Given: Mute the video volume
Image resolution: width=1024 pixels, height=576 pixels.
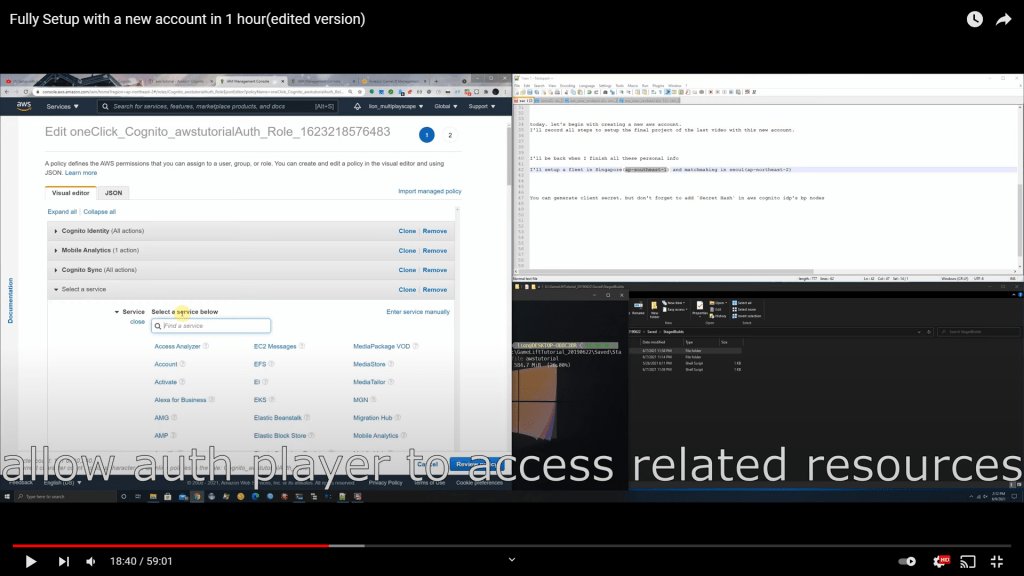Looking at the screenshot, I should 91,561.
